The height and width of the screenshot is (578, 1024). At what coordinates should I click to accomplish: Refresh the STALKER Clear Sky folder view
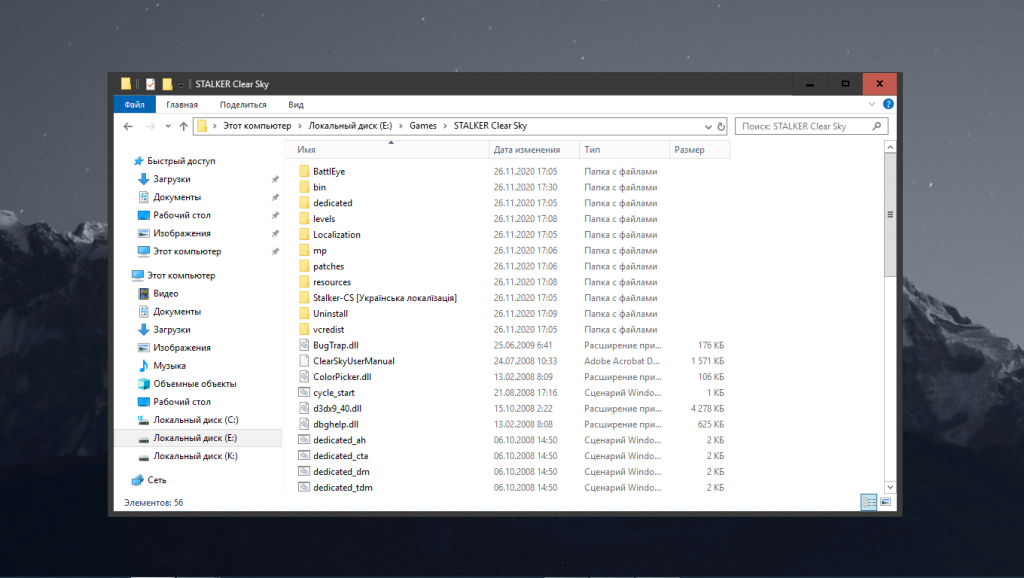721,127
